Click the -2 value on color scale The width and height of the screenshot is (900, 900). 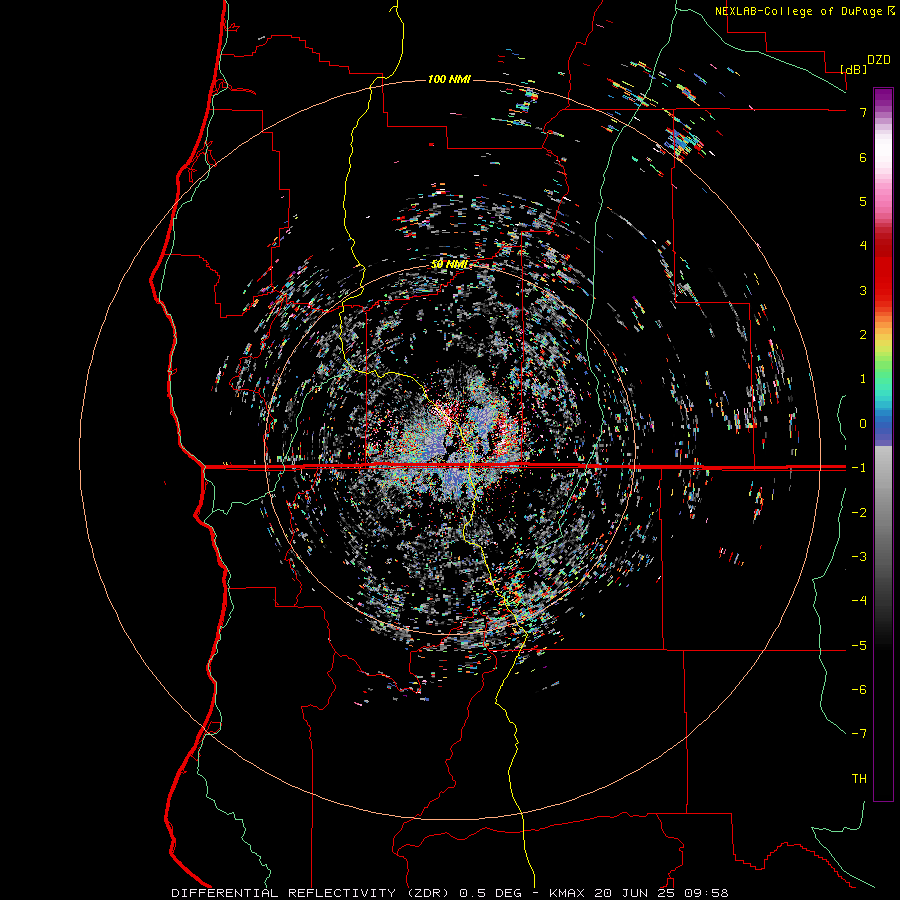point(859,513)
